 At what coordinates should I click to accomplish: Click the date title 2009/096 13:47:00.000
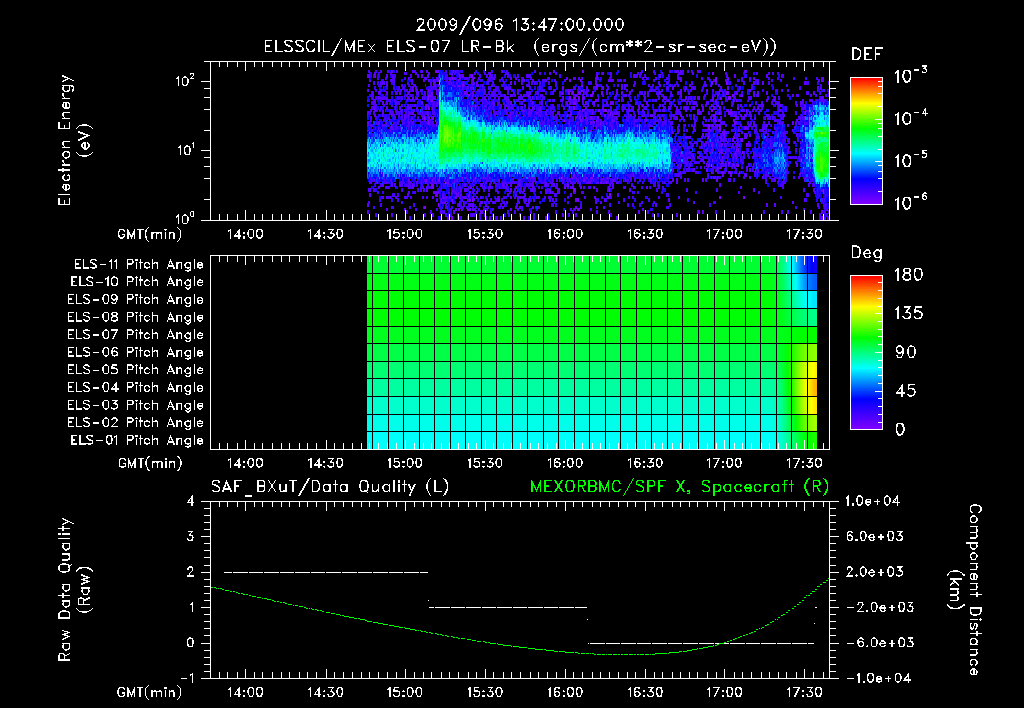520,25
